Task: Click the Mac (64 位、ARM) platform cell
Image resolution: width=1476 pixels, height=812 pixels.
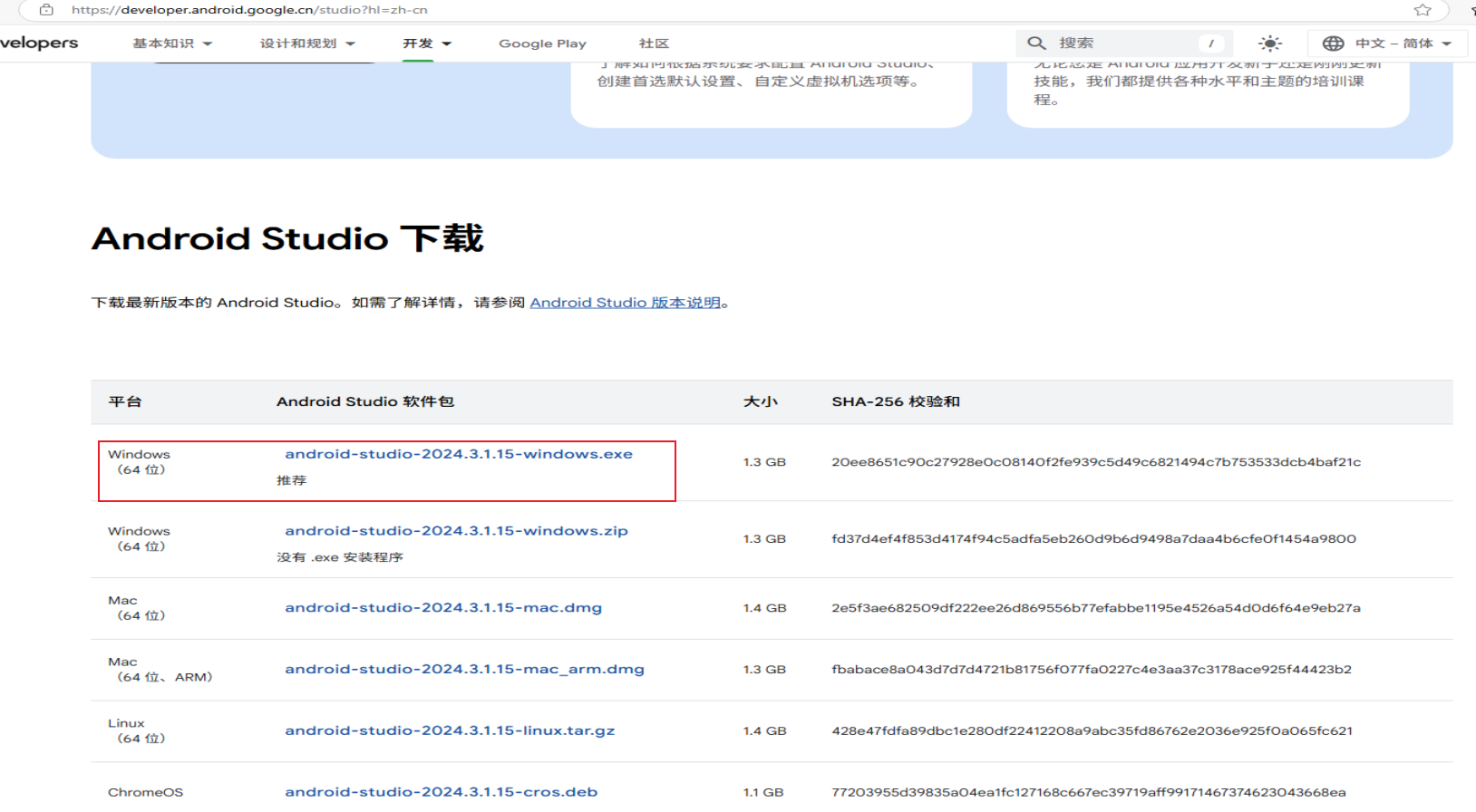Action: [x=160, y=670]
